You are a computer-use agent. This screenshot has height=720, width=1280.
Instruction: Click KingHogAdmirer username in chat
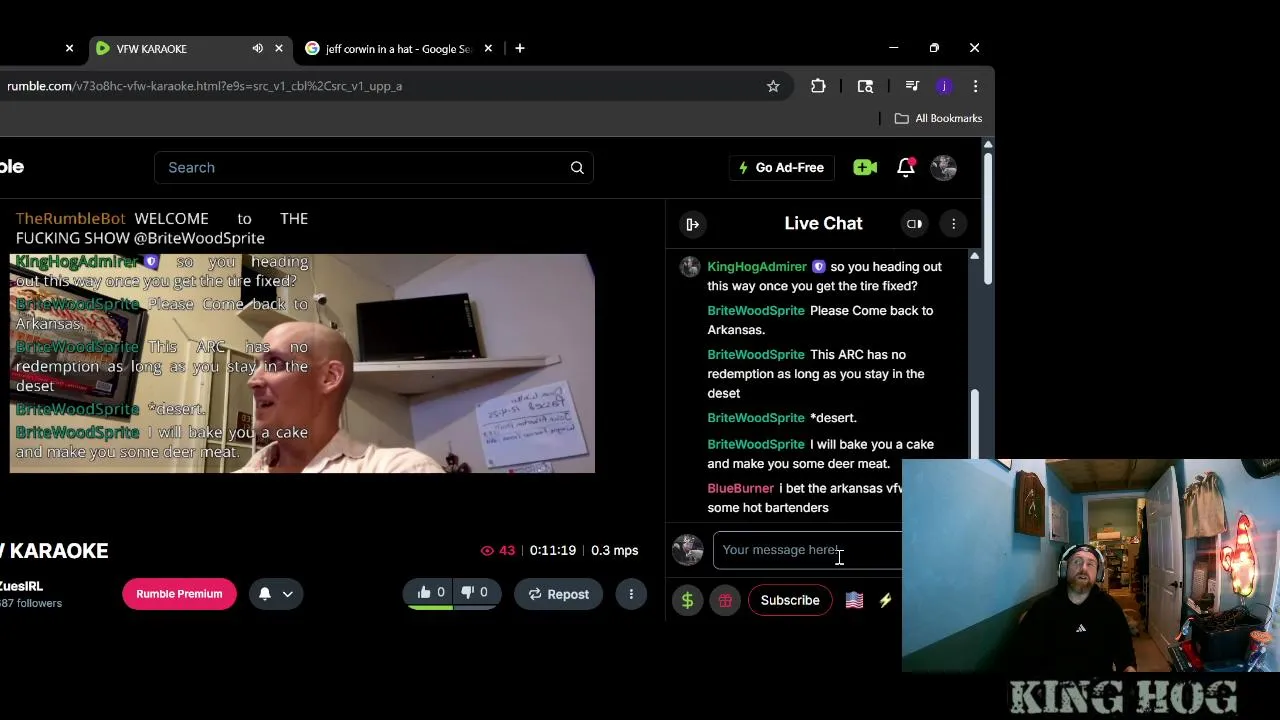pyautogui.click(x=756, y=267)
